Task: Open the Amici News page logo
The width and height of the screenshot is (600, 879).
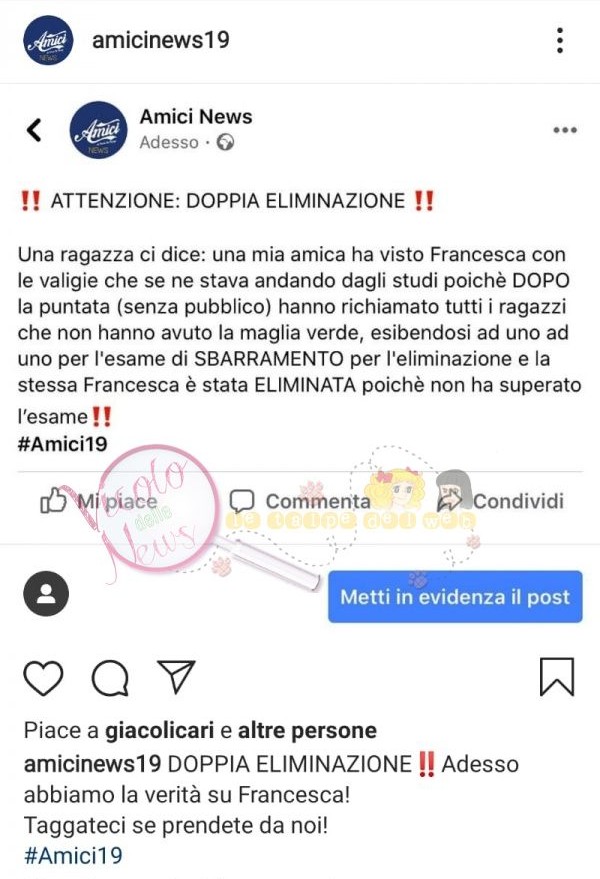Action: tap(98, 130)
